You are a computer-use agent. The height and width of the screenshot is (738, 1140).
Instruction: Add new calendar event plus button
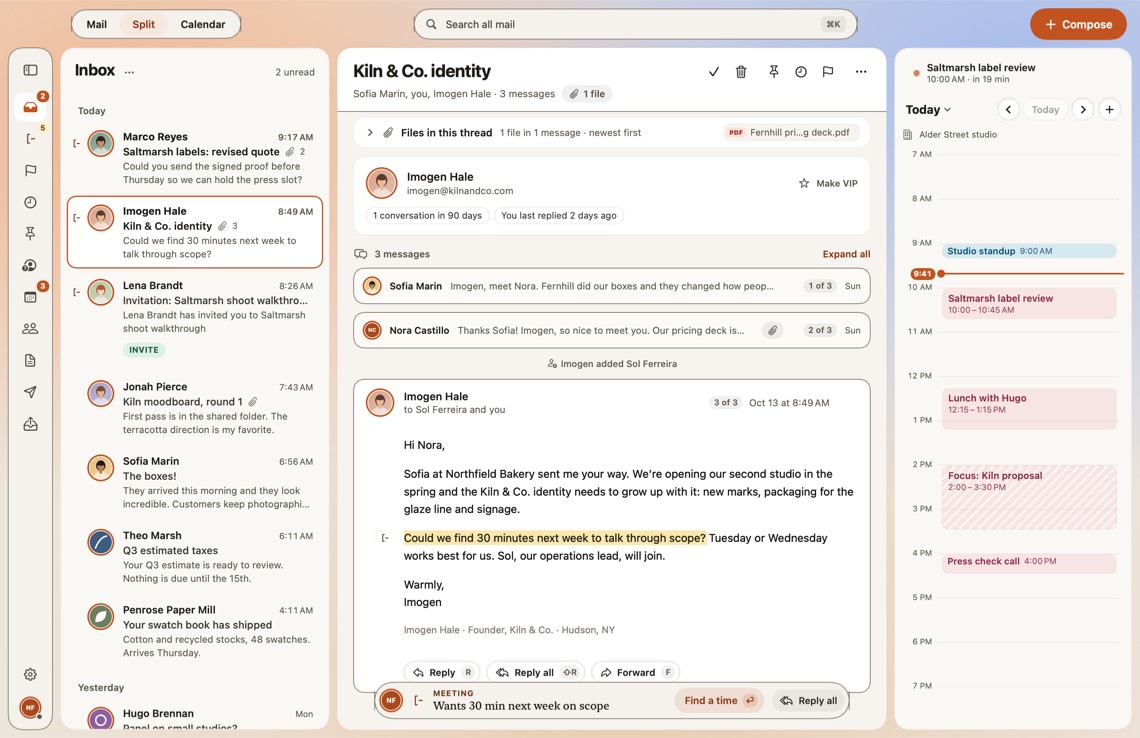1109,110
